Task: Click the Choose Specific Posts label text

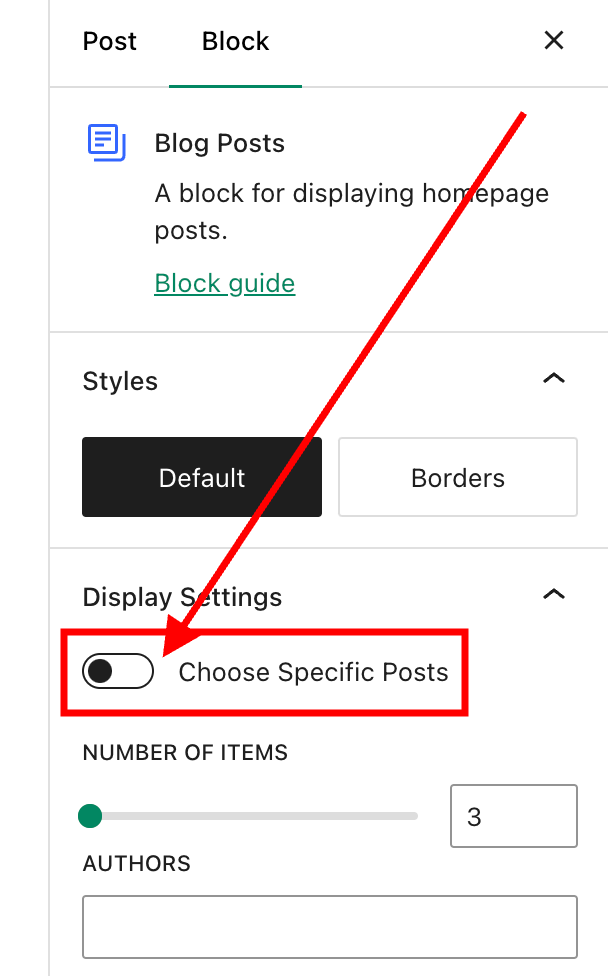Action: 313,672
